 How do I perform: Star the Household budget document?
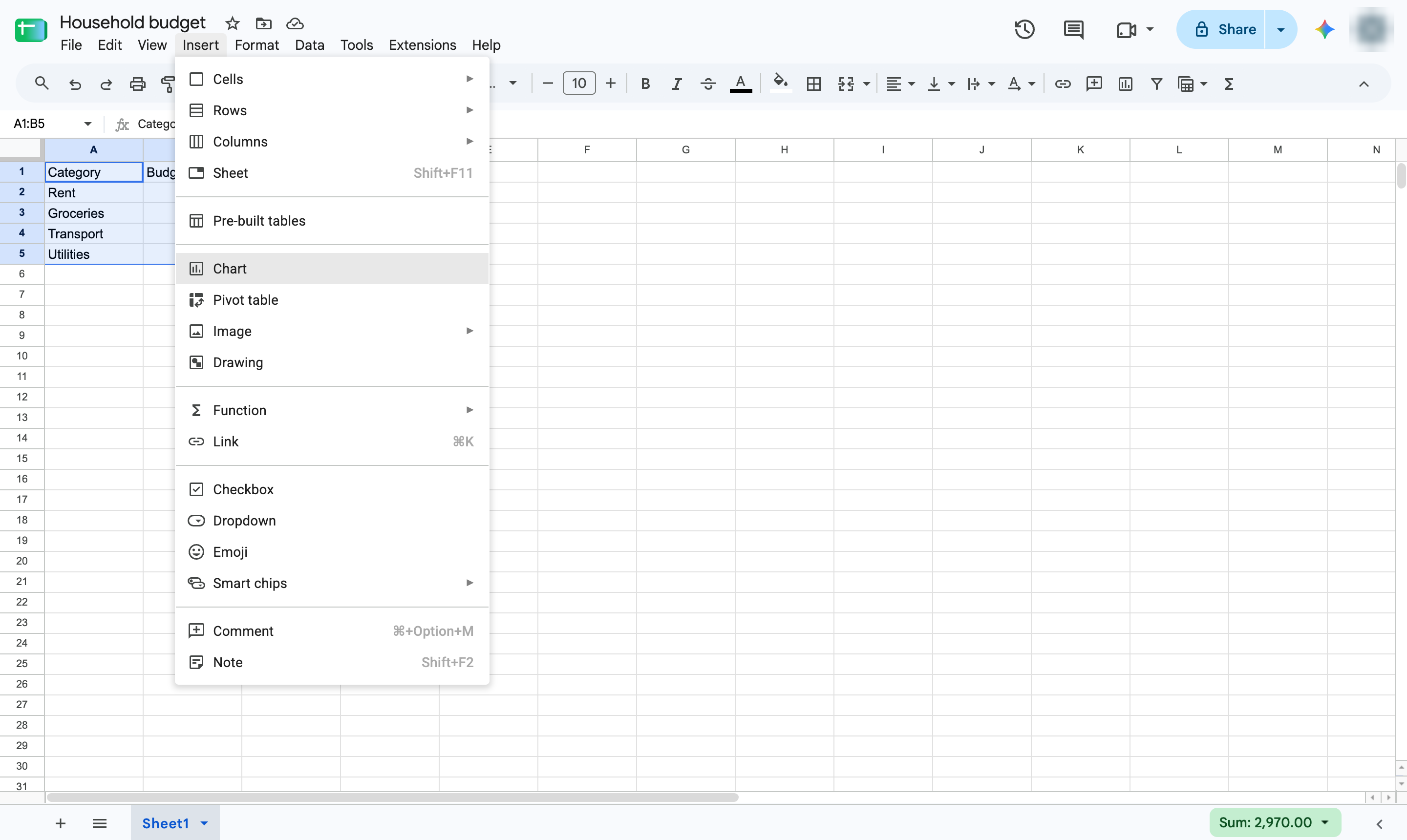click(x=232, y=23)
